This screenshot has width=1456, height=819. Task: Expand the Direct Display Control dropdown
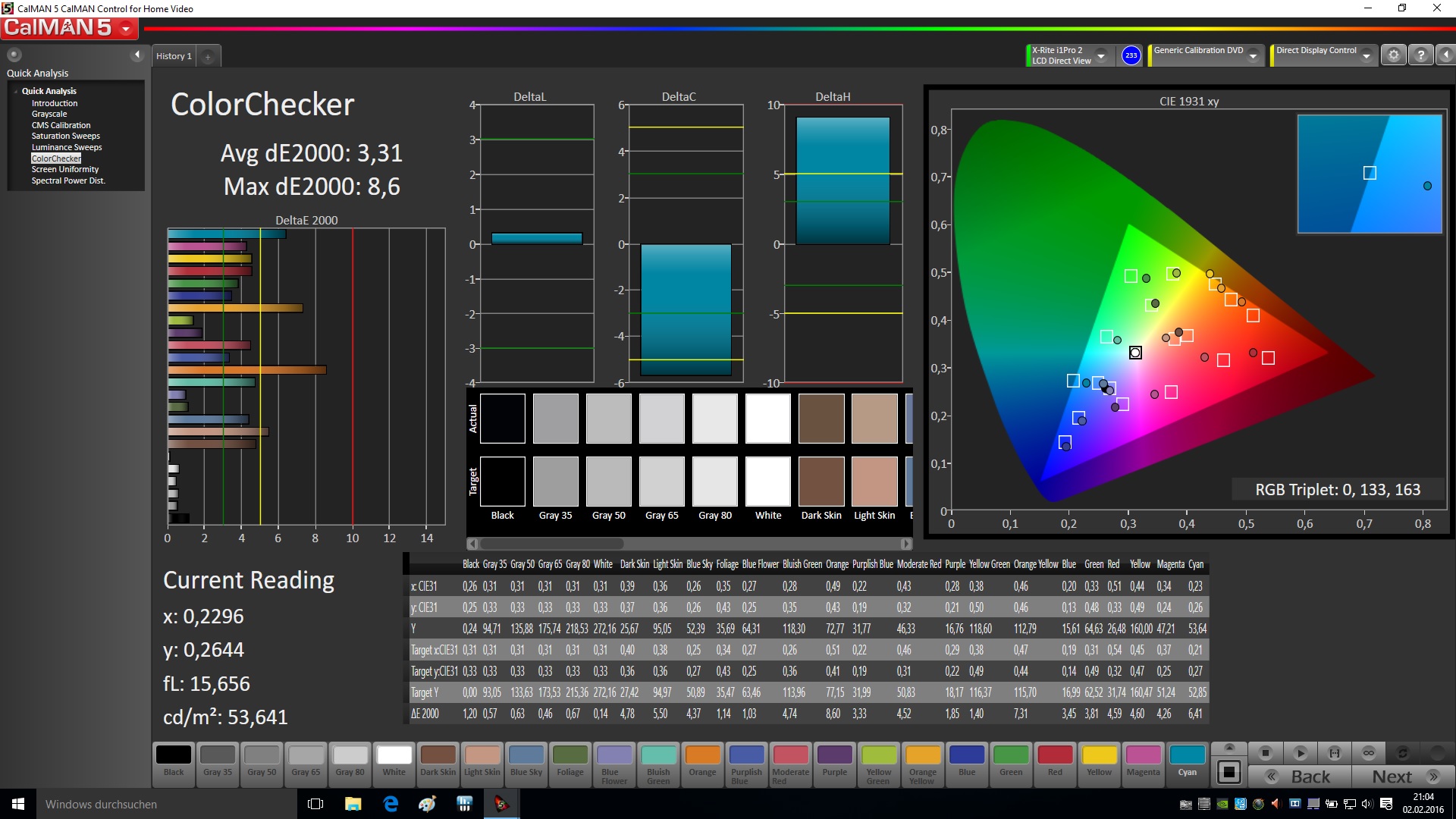(x=1366, y=55)
